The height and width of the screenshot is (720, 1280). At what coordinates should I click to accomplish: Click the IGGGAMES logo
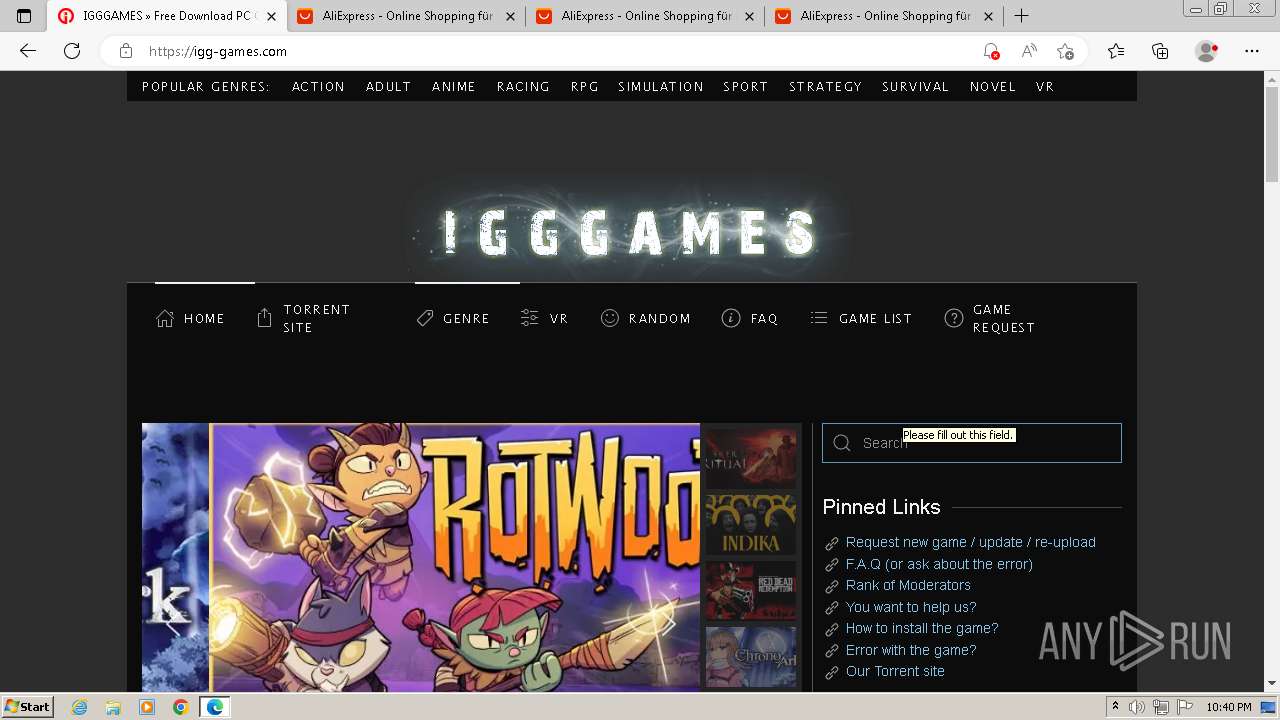[x=631, y=232]
